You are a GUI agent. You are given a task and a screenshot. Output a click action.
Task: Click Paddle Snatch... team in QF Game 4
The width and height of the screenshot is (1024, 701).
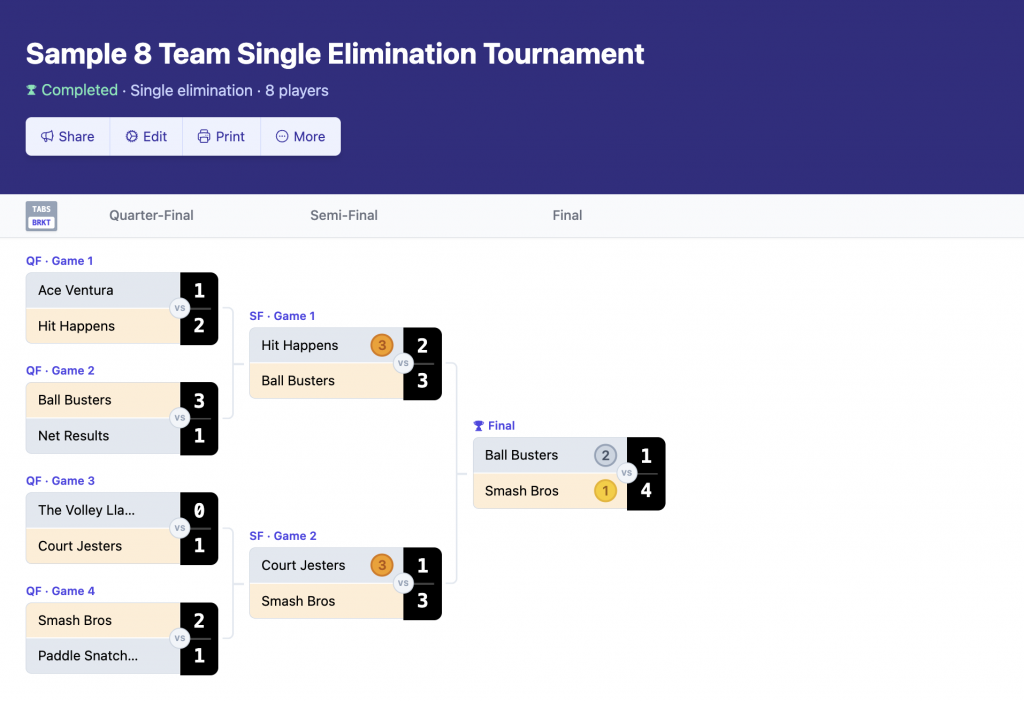pyautogui.click(x=88, y=656)
